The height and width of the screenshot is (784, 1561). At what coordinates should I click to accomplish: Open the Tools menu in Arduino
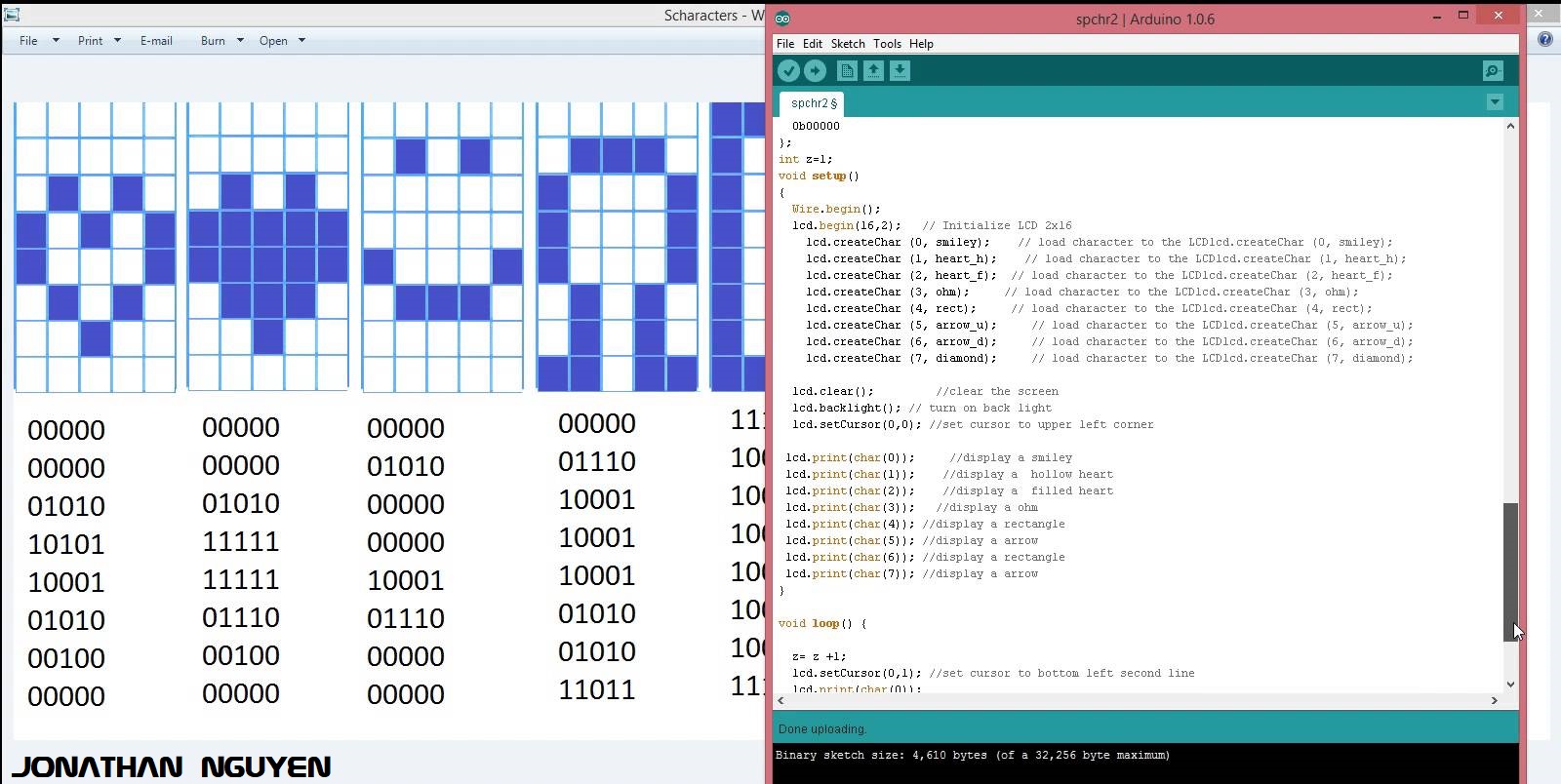[887, 44]
